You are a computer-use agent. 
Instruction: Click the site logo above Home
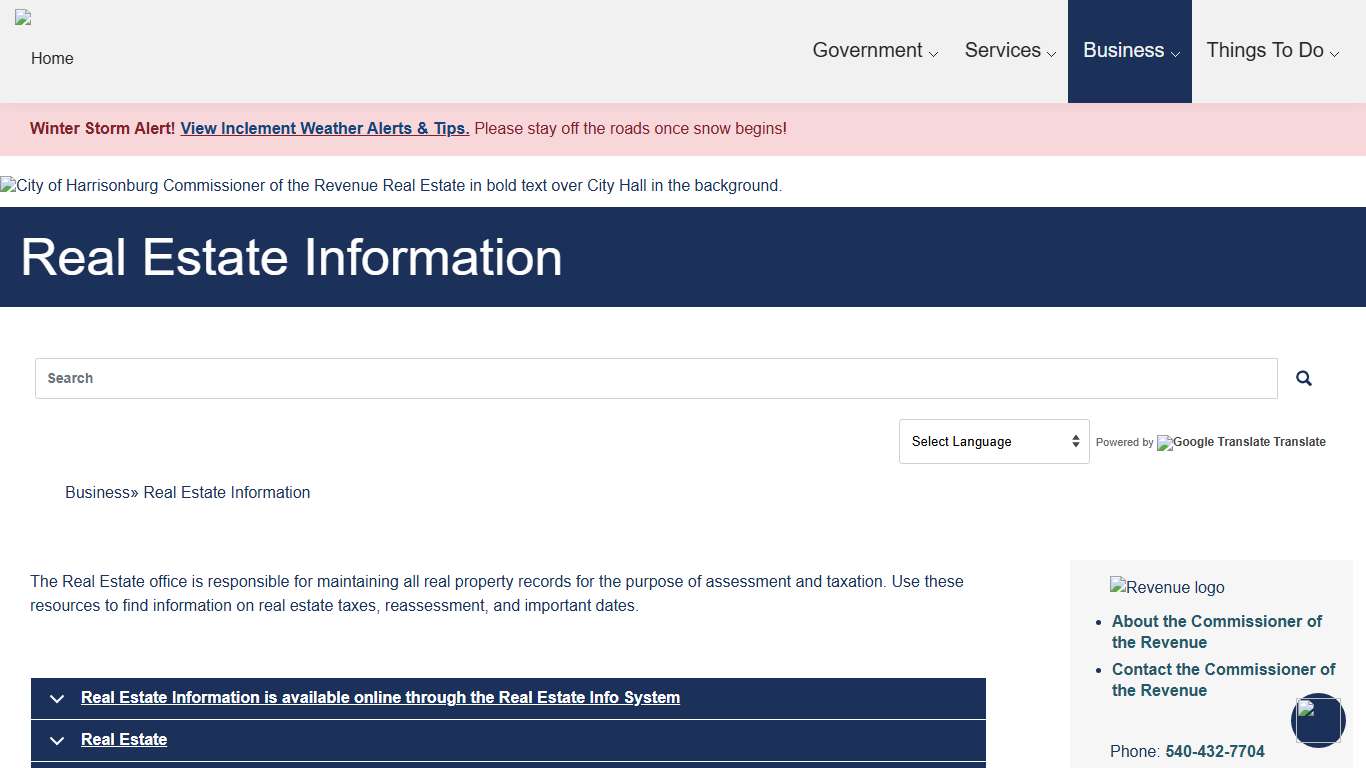[x=23, y=18]
